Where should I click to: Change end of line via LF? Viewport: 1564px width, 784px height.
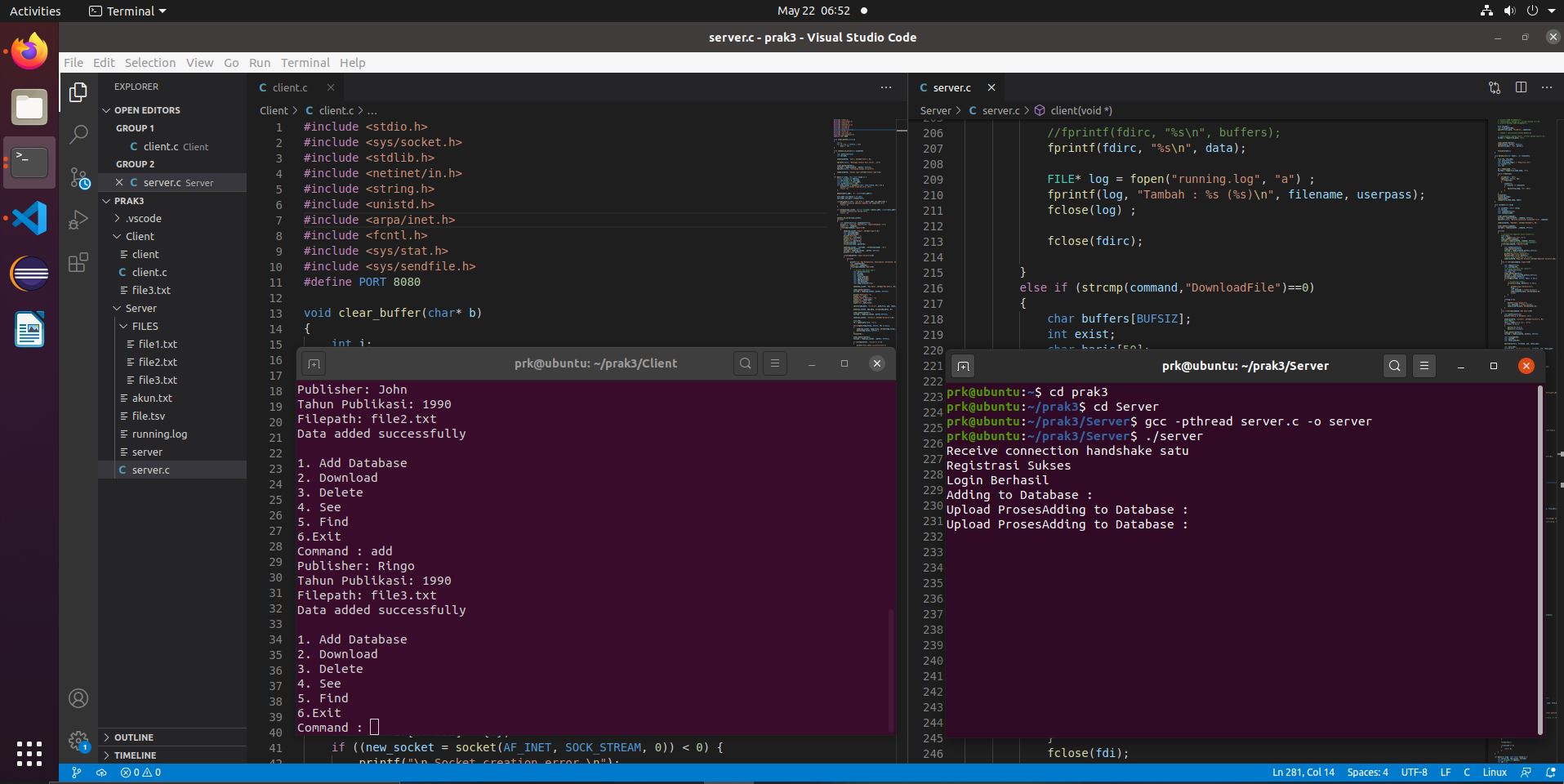coord(1446,772)
